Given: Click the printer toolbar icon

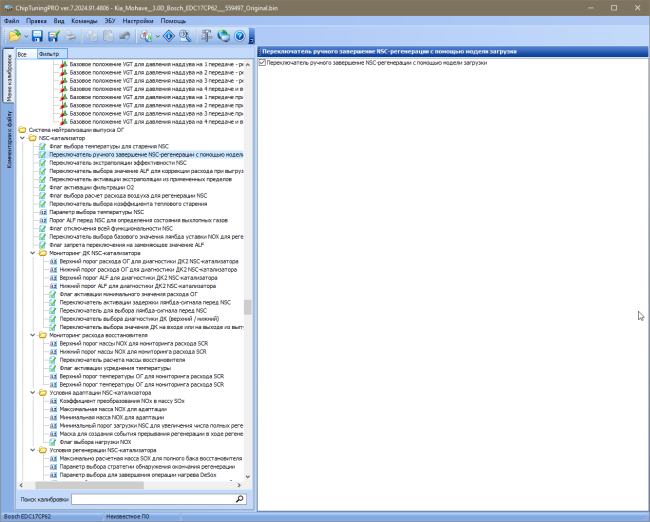Looking at the screenshot, I should (x=70, y=36).
